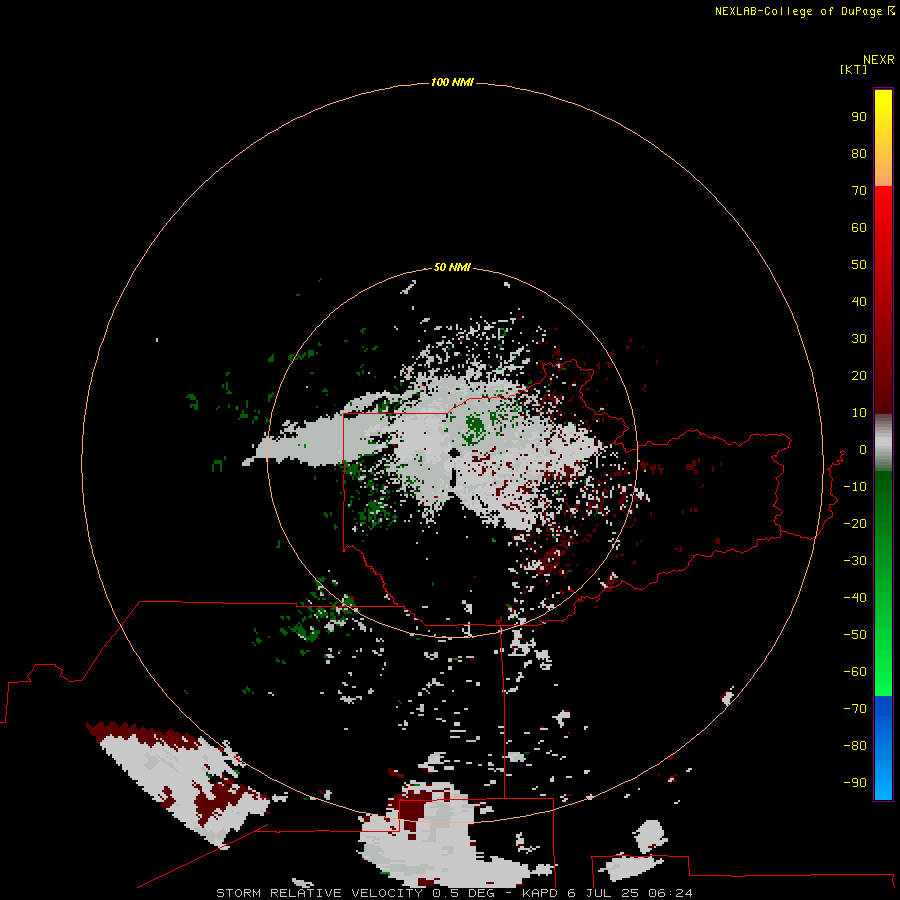Click the -50 value on the velocity scale
The width and height of the screenshot is (900, 900).
(855, 634)
